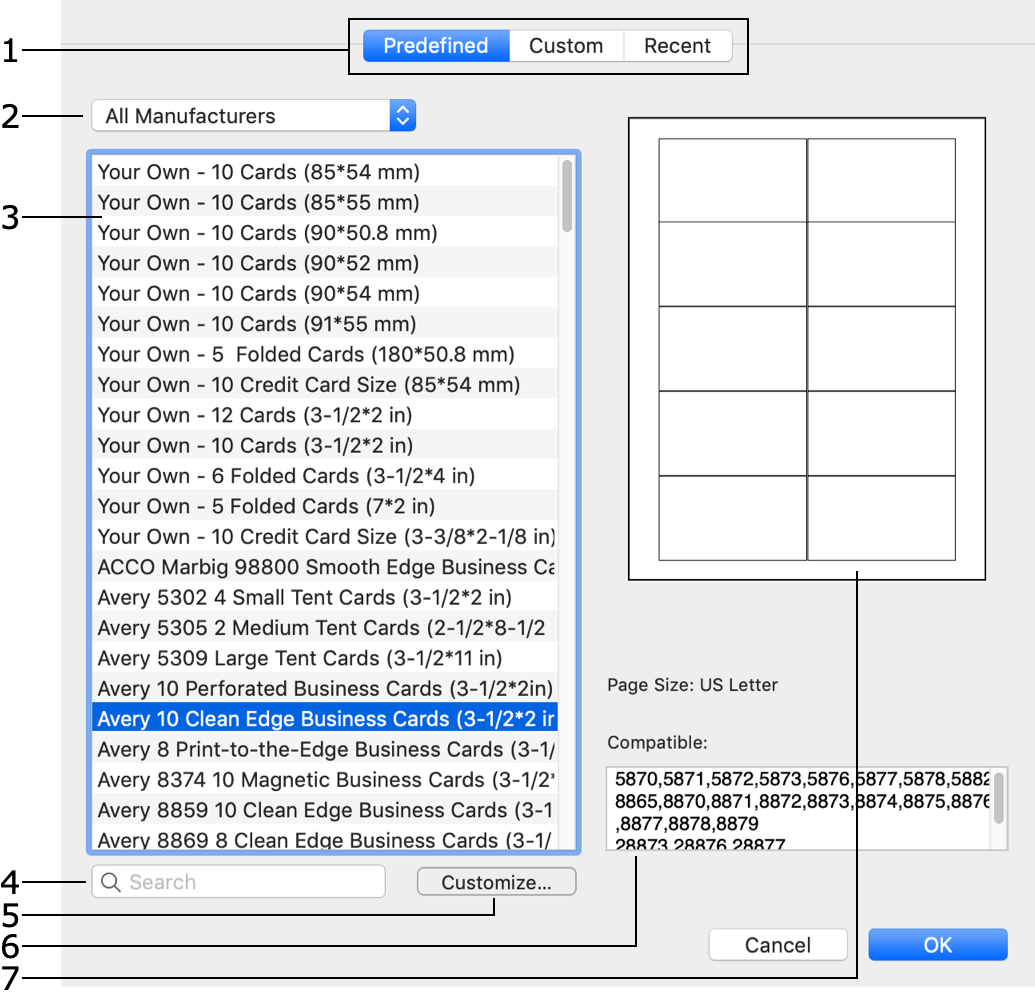Select Your Own - 5 Folded Cards (180*50.8 mm)
This screenshot has height=997, width=1035.
click(325, 354)
